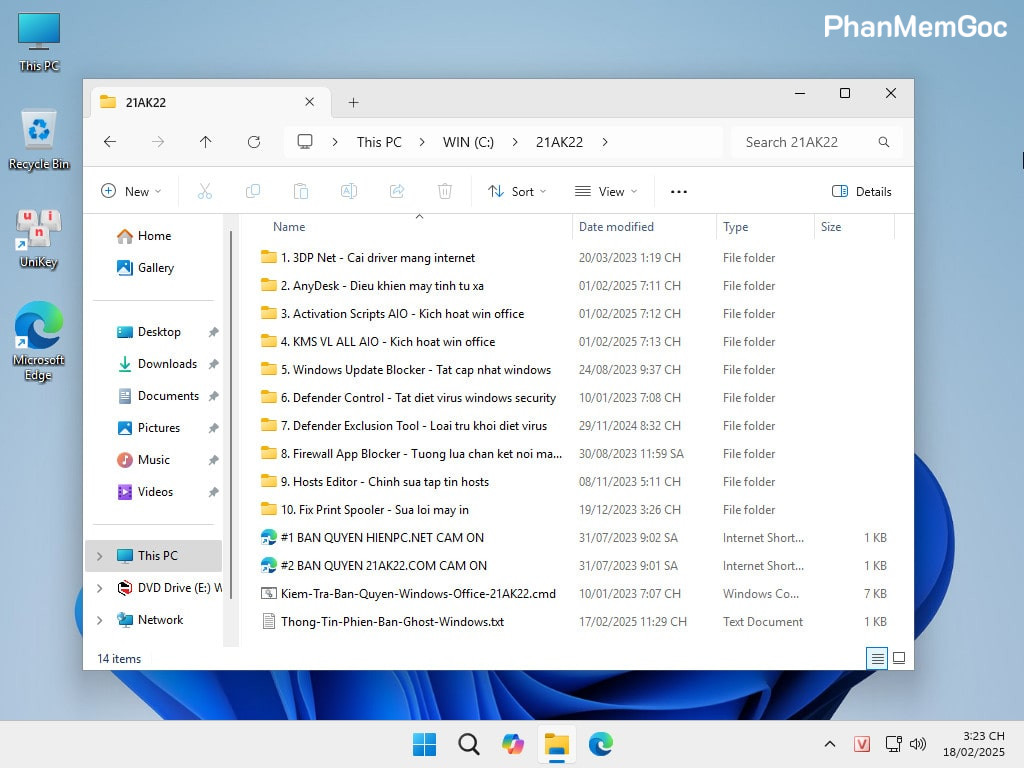
Task: Click the Search 21AK22 input field
Action: click(805, 142)
